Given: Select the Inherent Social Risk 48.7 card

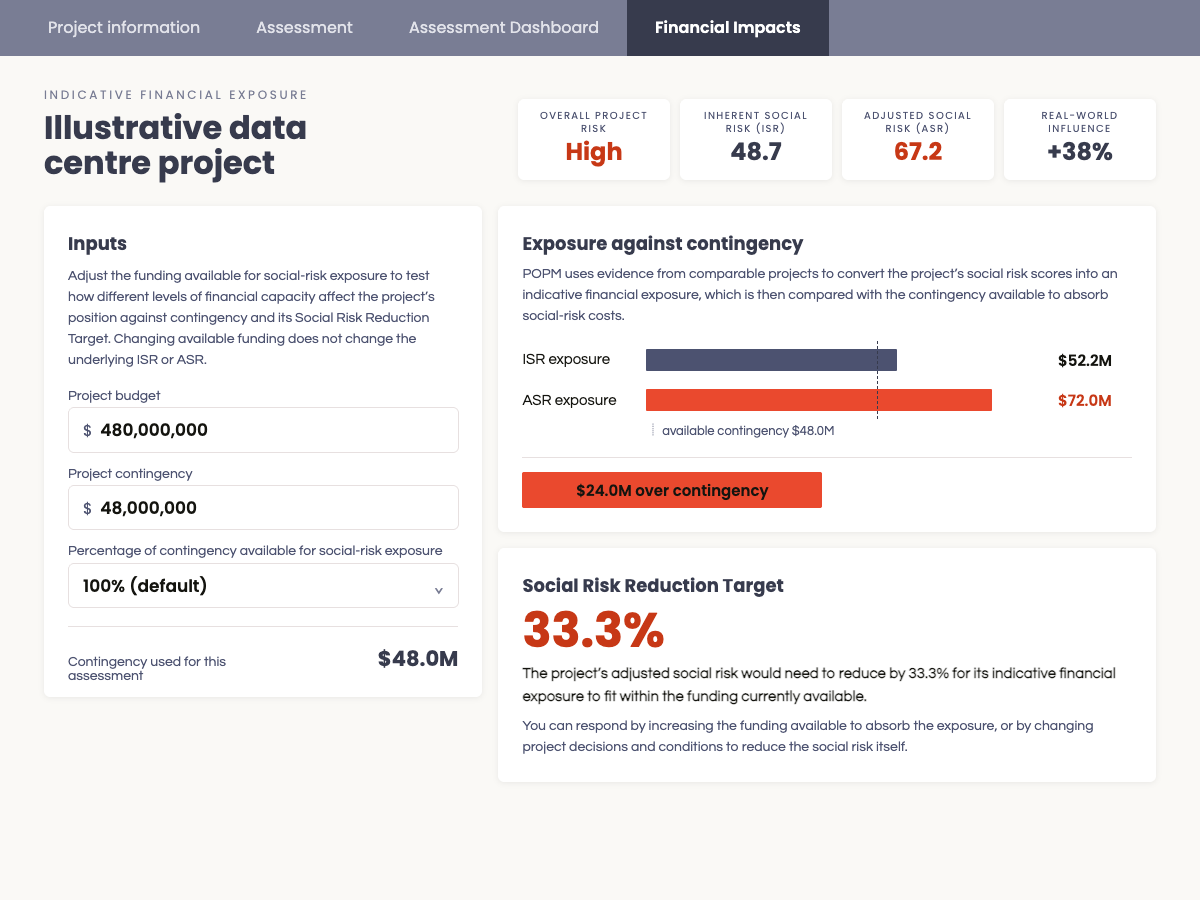Looking at the screenshot, I should [756, 140].
